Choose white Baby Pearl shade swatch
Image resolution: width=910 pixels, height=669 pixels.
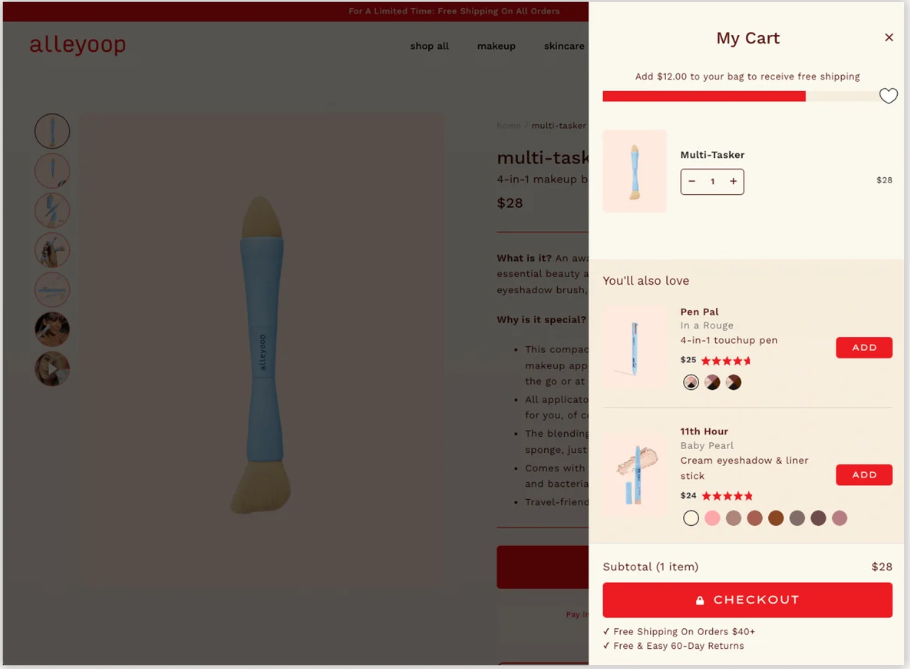[x=691, y=518]
